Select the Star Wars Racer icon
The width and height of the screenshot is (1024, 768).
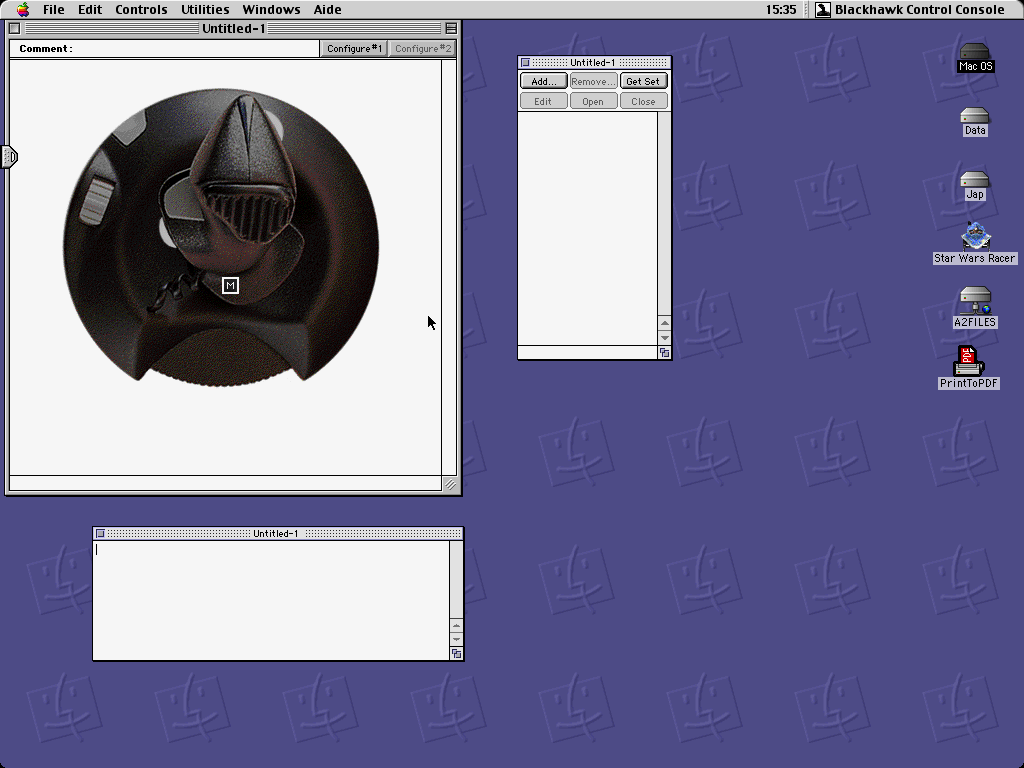pyautogui.click(x=974, y=236)
